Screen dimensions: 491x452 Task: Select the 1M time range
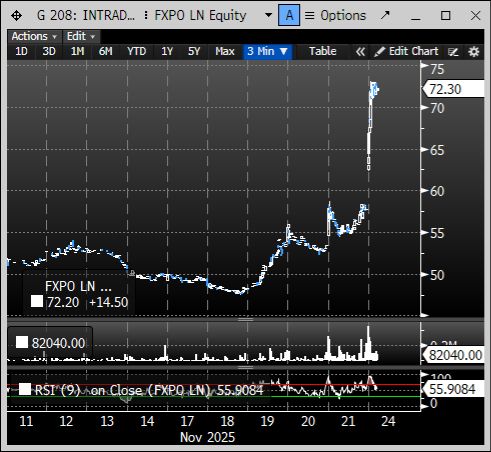[77, 51]
